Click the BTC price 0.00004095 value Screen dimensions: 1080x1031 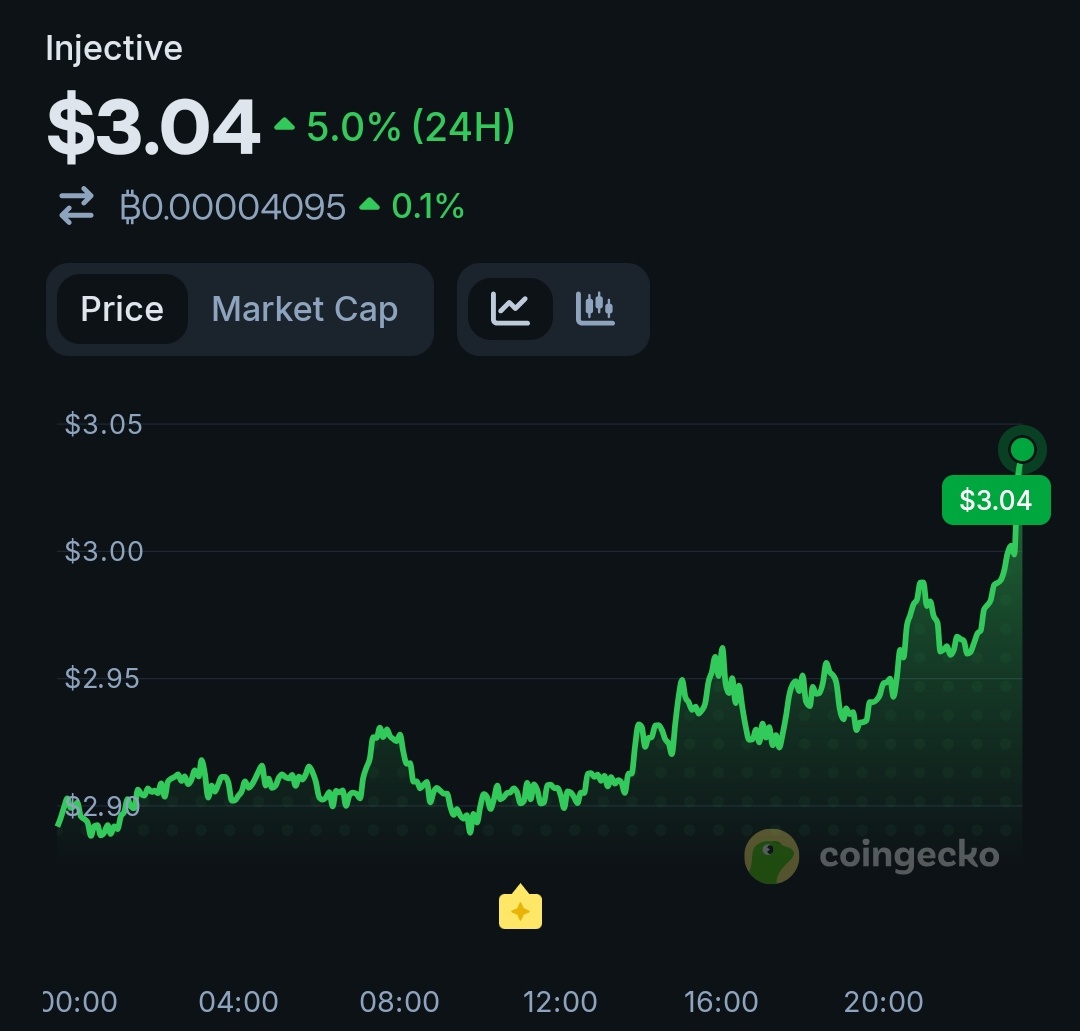tap(232, 207)
